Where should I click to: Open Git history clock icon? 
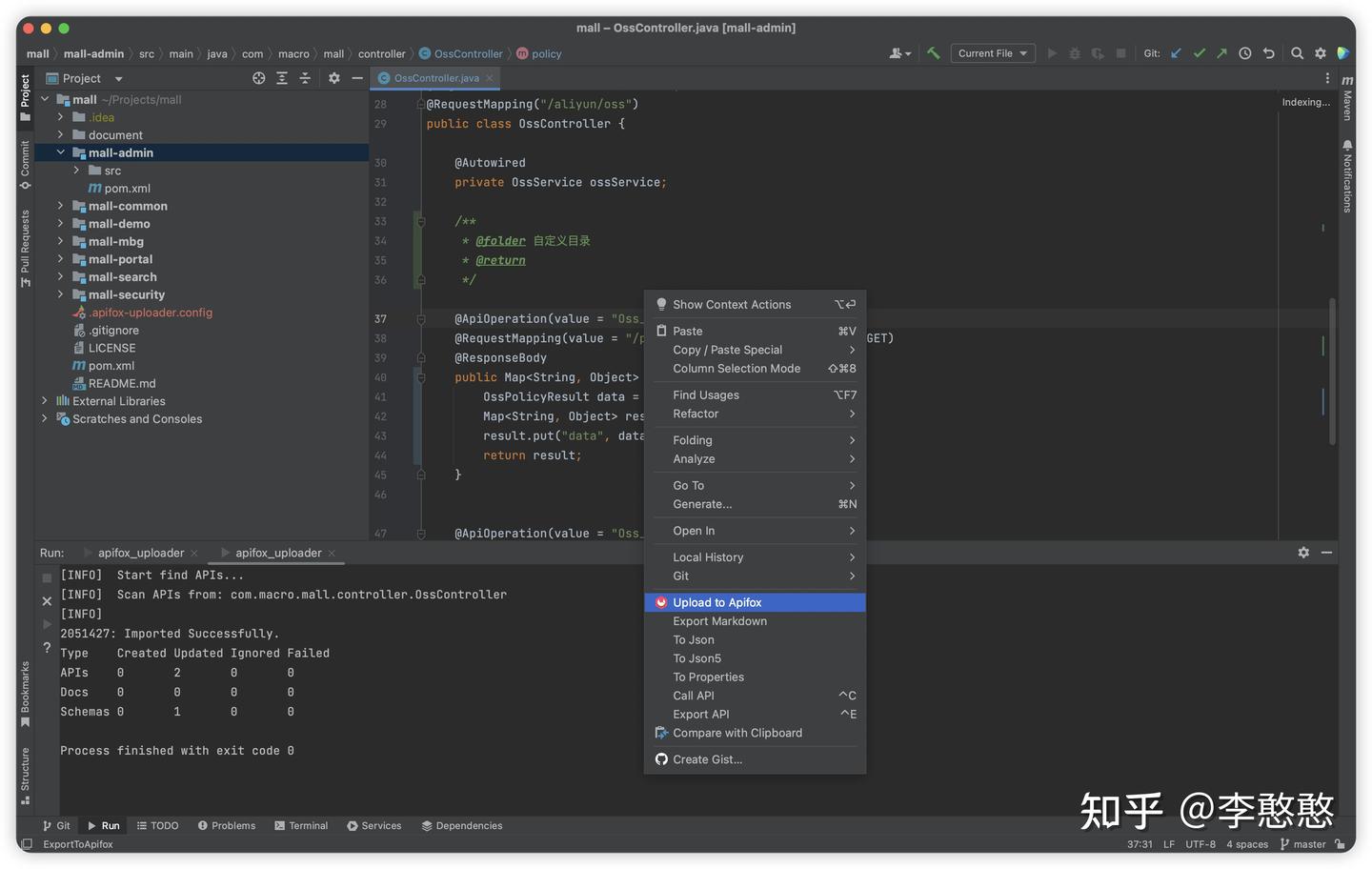(1245, 53)
